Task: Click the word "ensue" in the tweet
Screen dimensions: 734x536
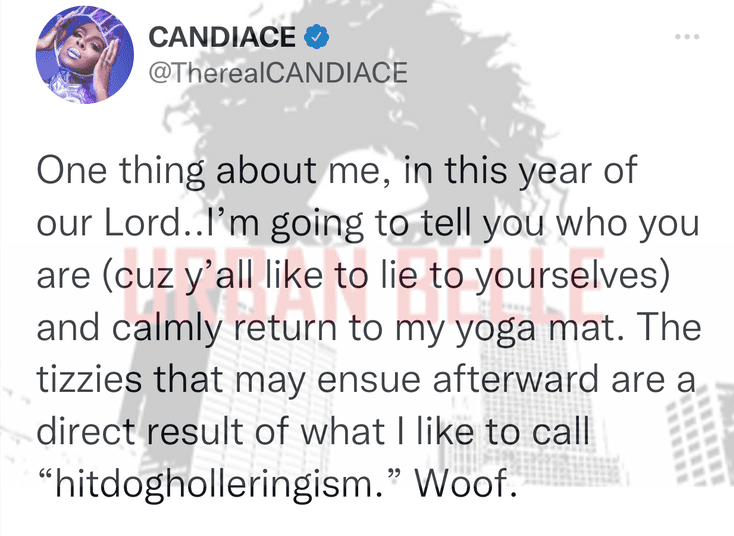Action: (369, 381)
